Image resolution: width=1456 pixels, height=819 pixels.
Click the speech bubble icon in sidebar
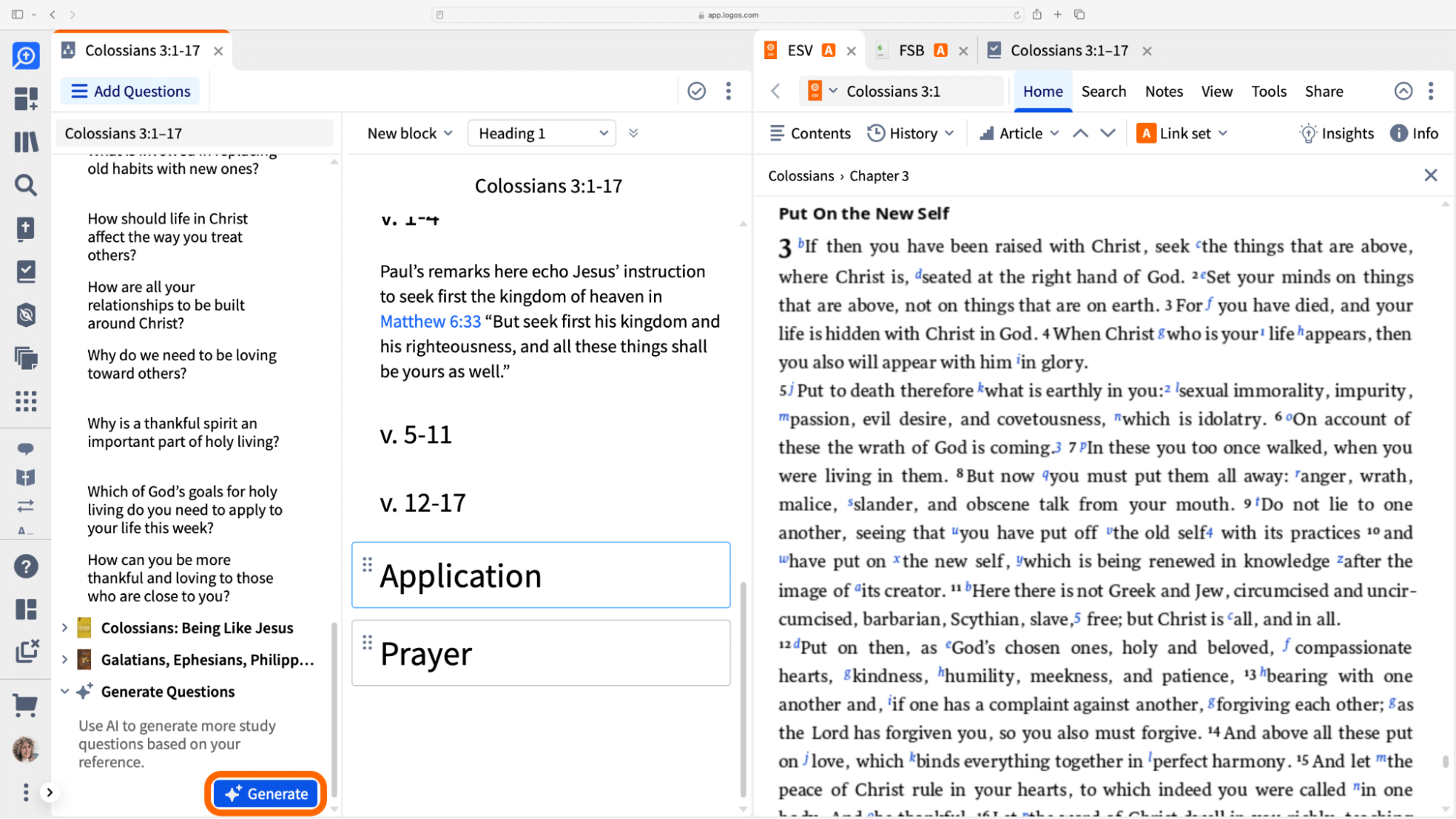[25, 448]
